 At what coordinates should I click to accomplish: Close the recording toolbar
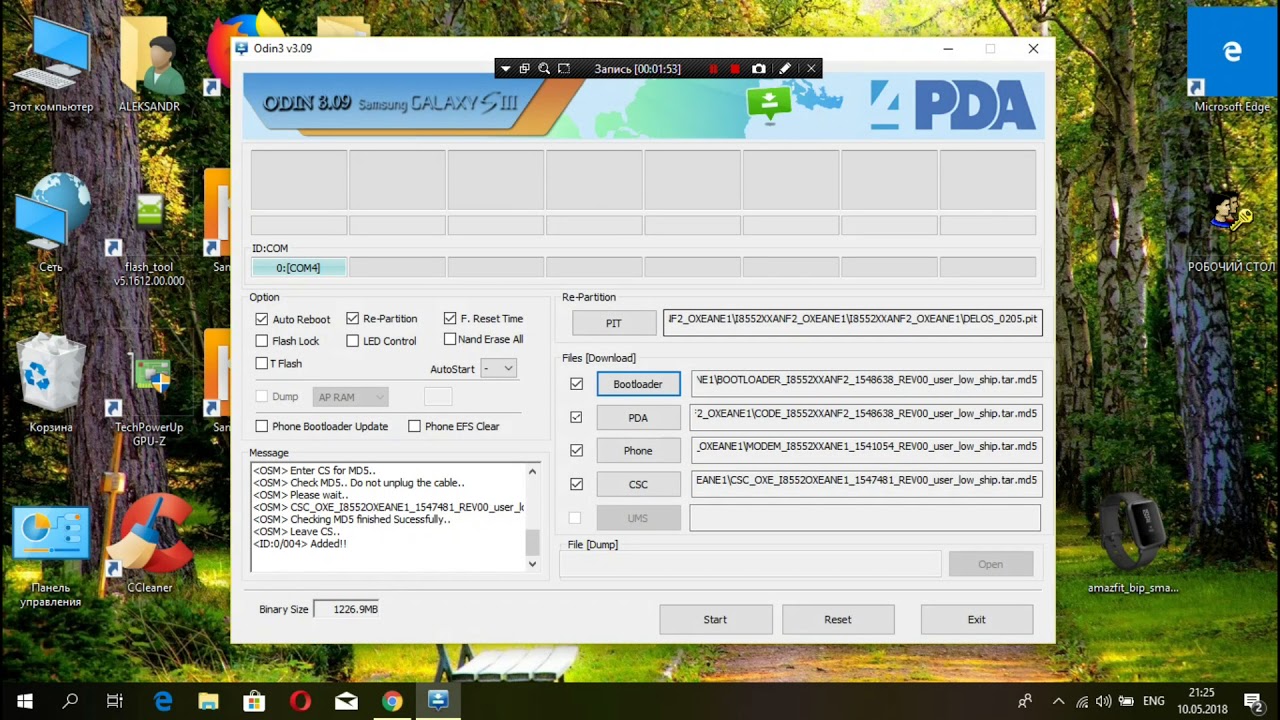point(811,69)
